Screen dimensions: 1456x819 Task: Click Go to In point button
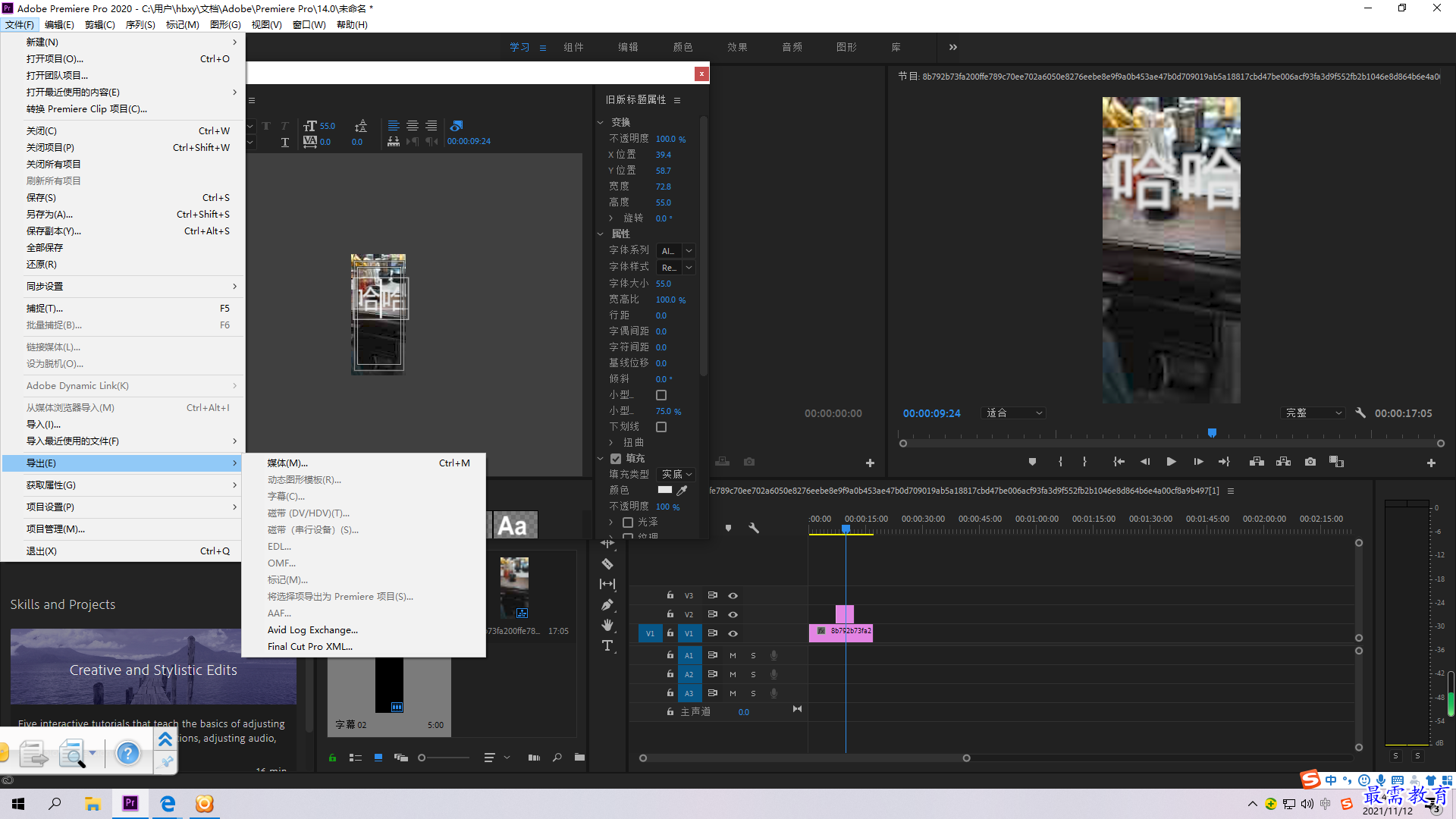click(x=1119, y=462)
